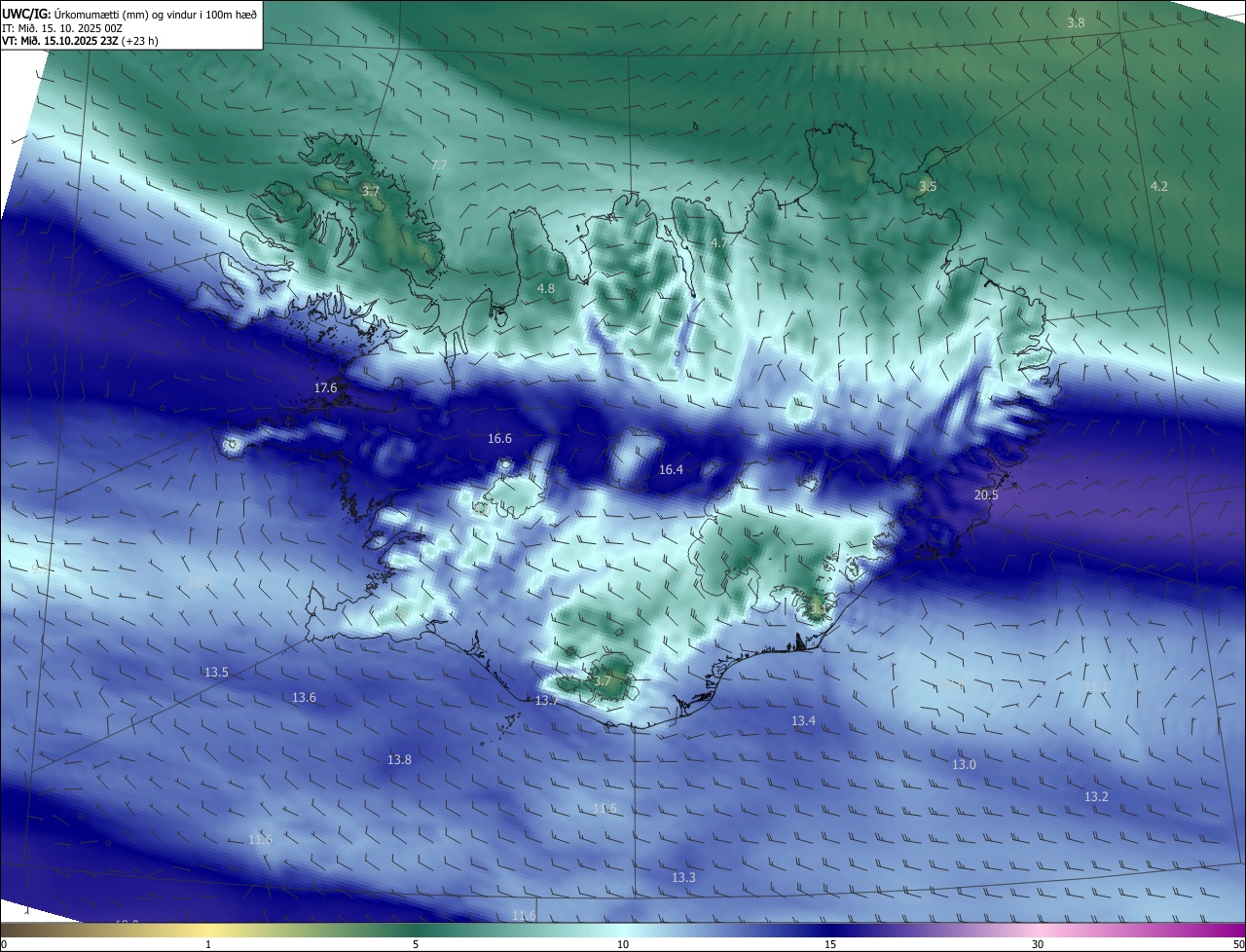Select the 13.8 value label
The height and width of the screenshot is (952, 1246).
pos(399,759)
